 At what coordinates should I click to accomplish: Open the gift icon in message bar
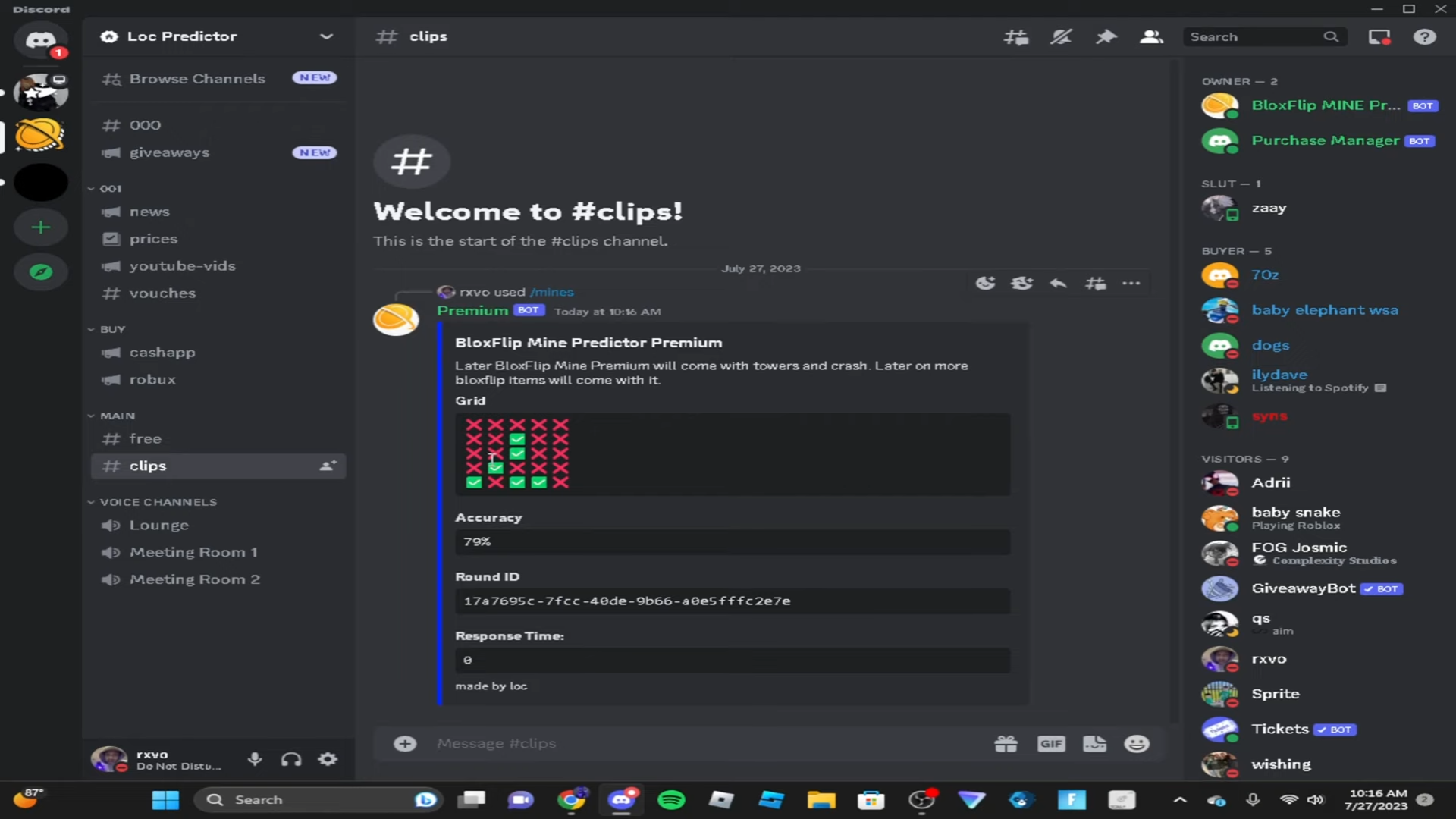[1006, 744]
